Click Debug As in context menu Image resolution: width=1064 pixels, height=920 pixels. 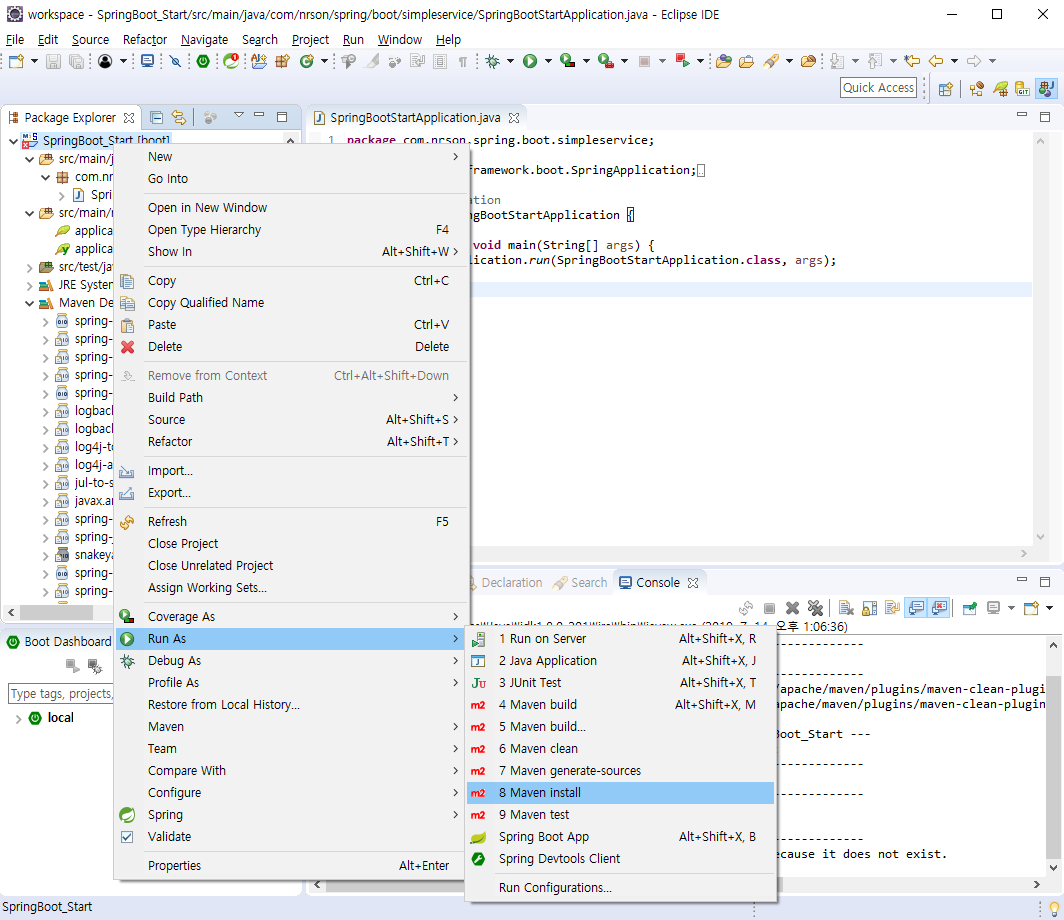coord(292,660)
